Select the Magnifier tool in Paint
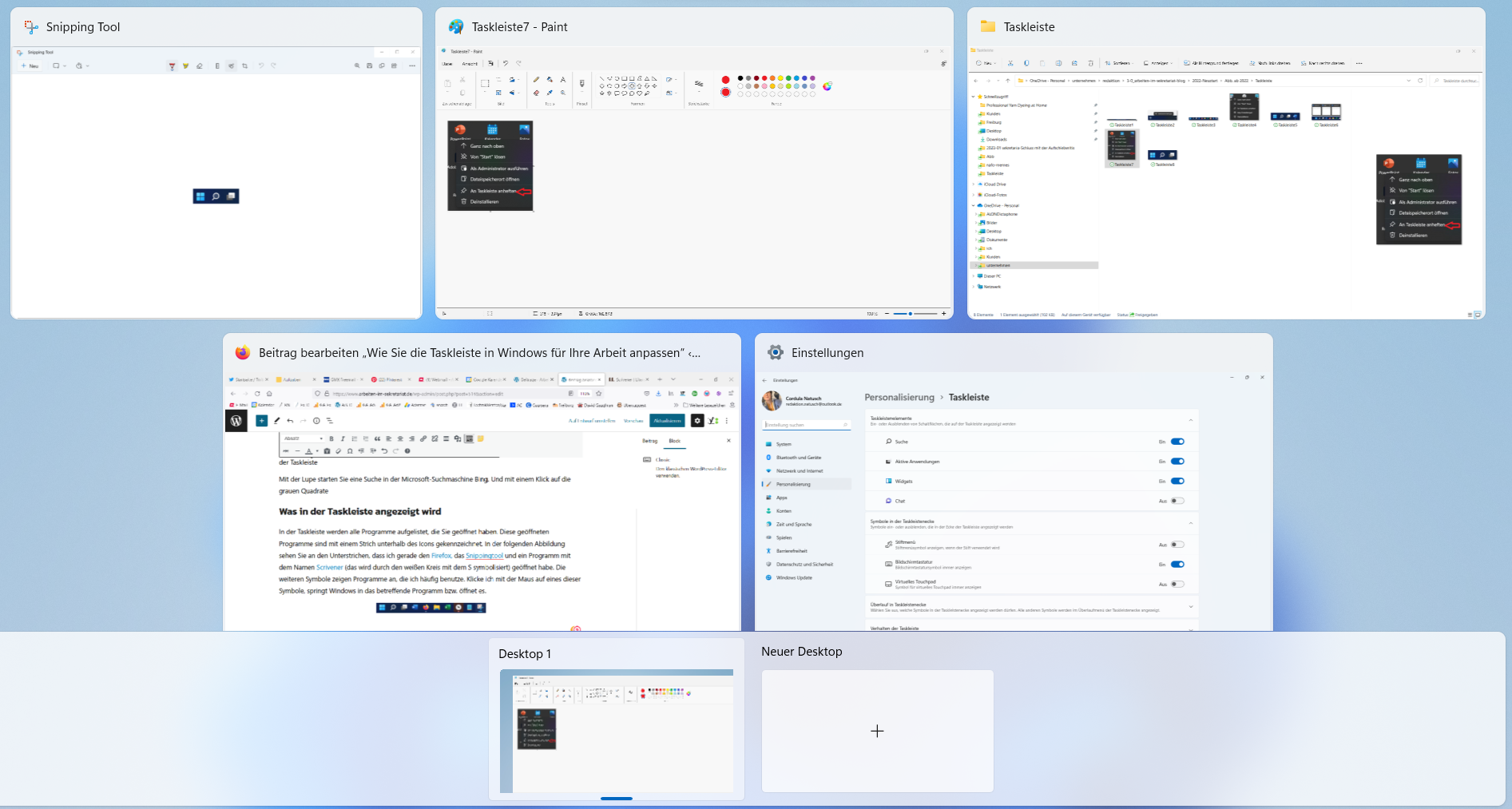This screenshot has height=809, width=1512. point(563,93)
